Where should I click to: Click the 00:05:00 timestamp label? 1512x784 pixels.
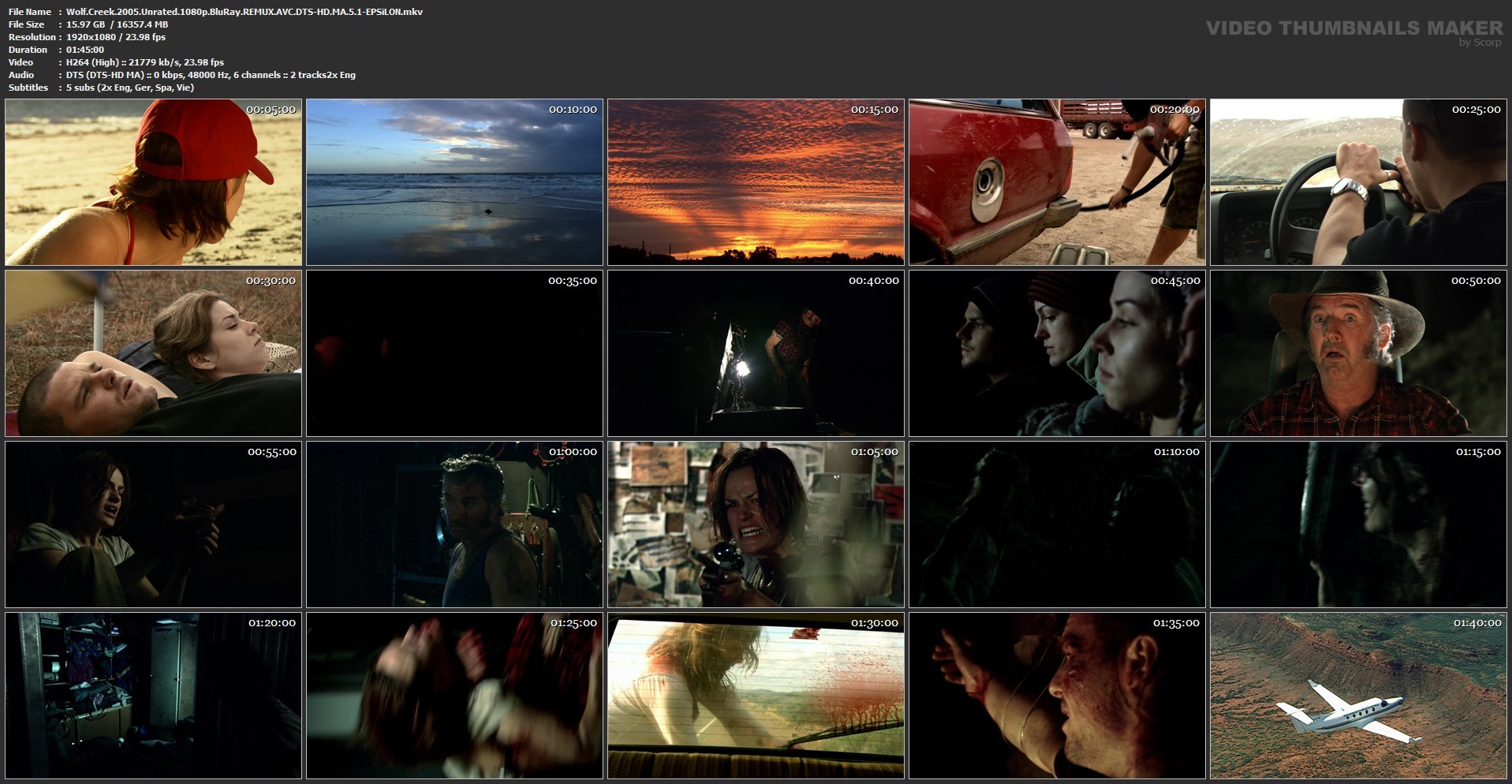point(271,110)
